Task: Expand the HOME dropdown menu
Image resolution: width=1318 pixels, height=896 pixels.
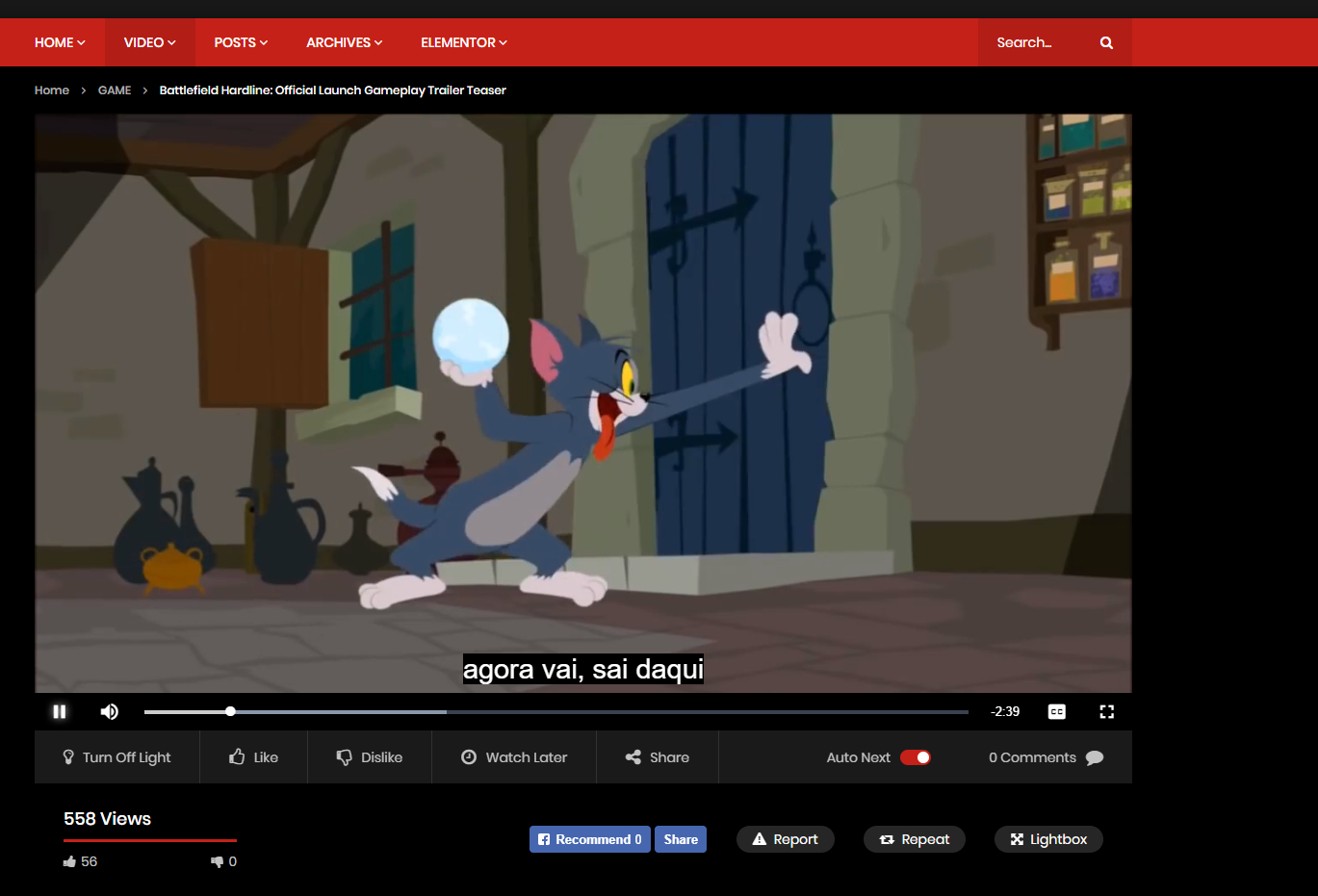Action: coord(60,42)
